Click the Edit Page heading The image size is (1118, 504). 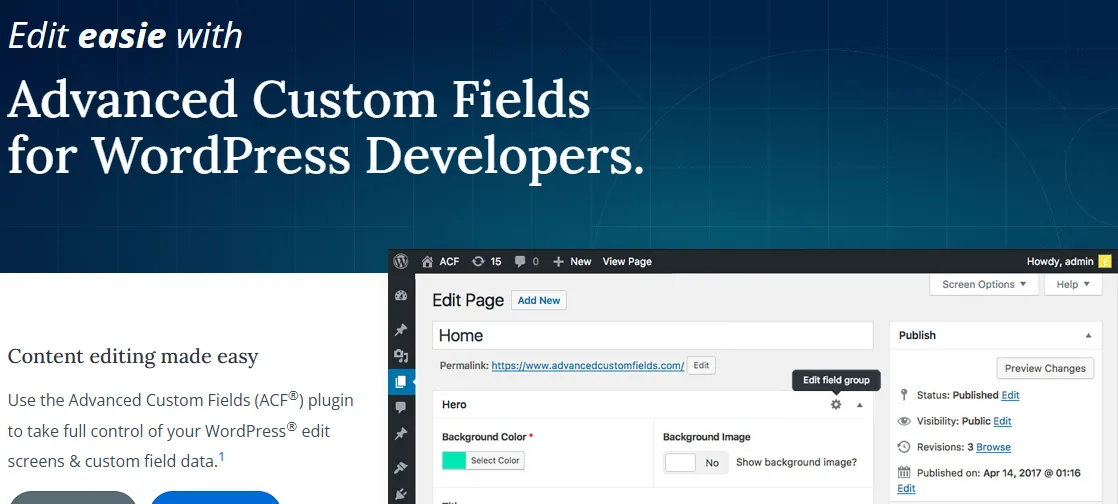click(468, 300)
